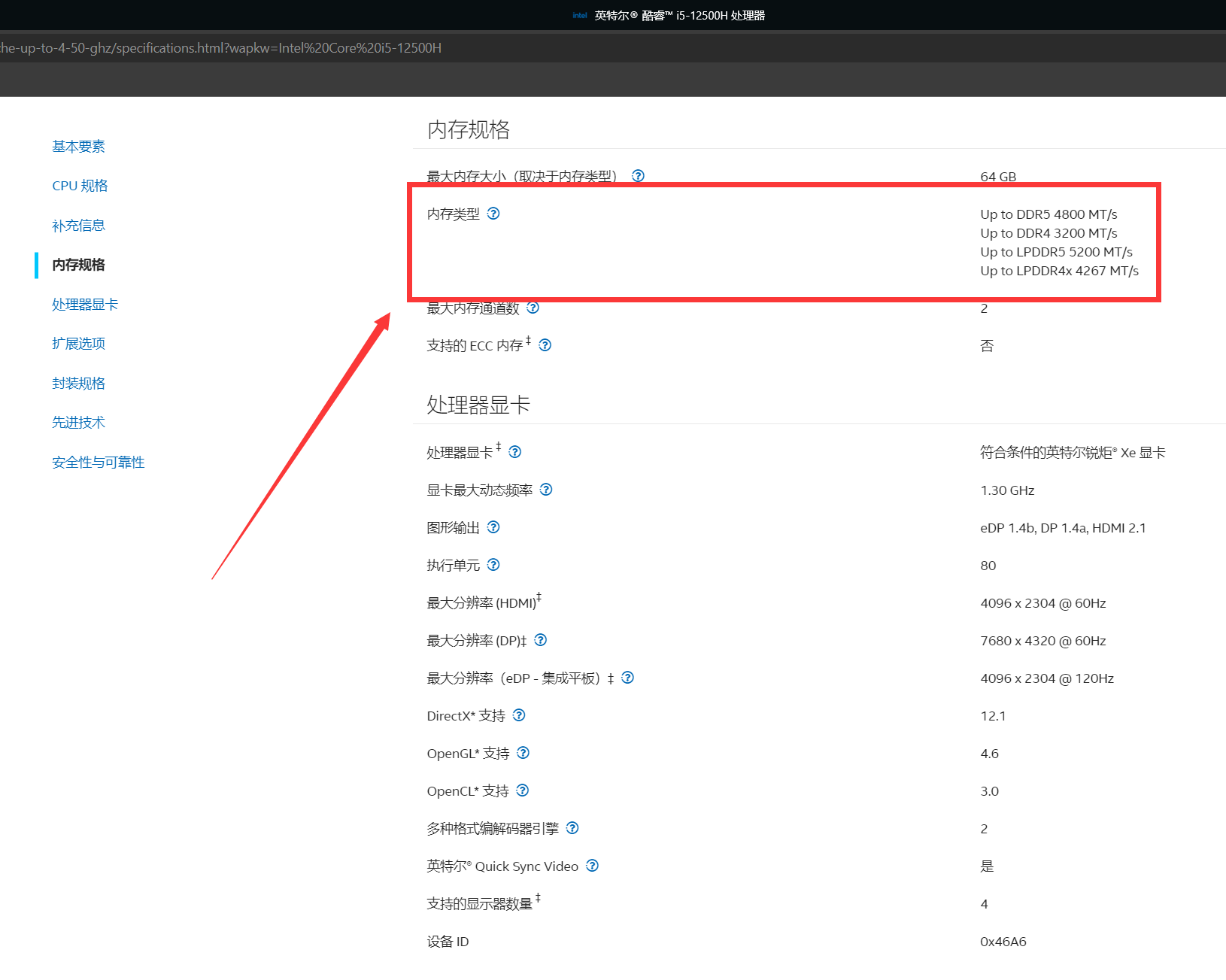Click the Up to DDR4 3200 MT/s value
Image resolution: width=1226 pixels, height=980 pixels.
[x=1048, y=233]
